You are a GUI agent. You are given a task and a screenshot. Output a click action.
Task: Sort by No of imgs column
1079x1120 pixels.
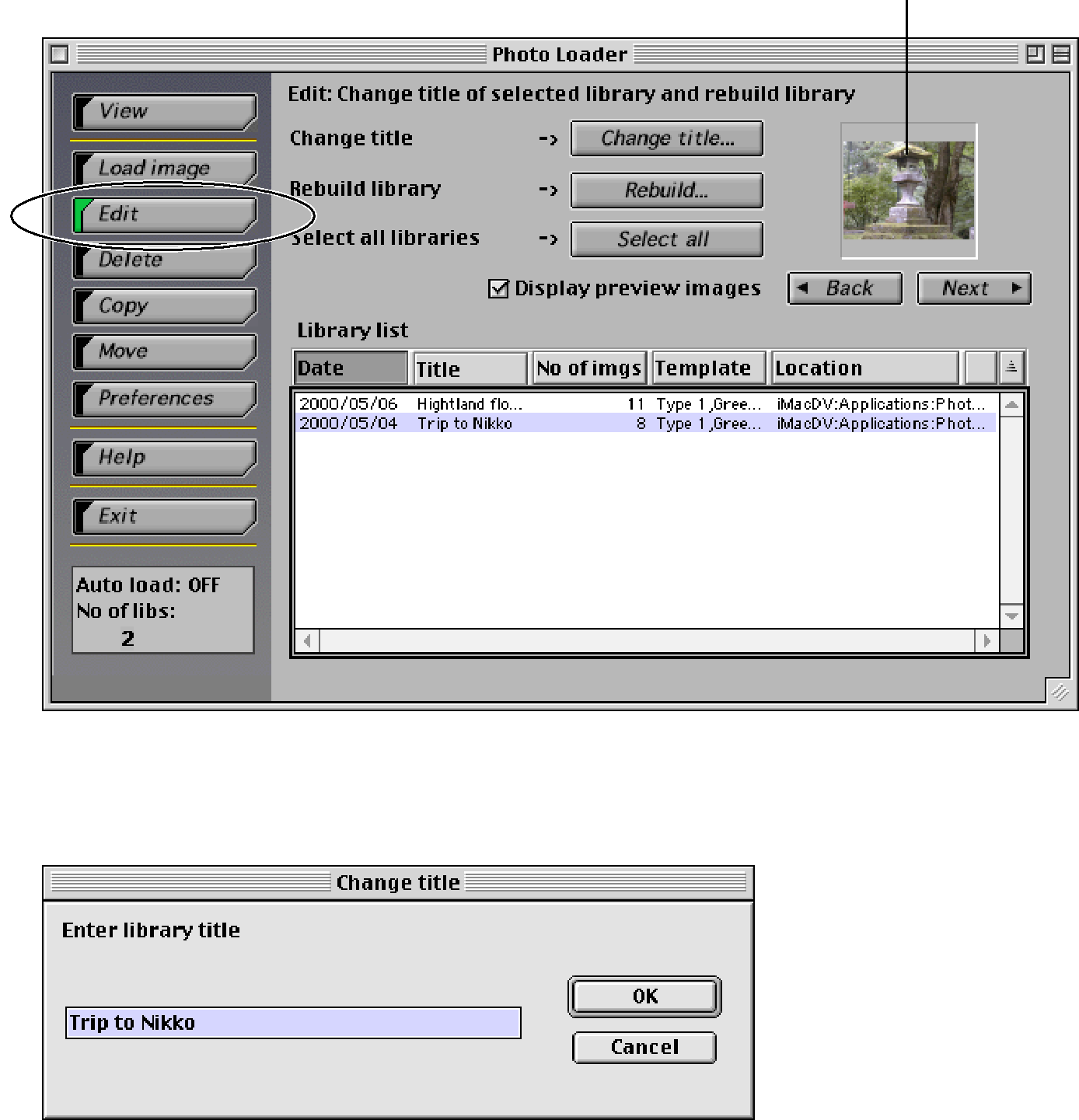[589, 368]
